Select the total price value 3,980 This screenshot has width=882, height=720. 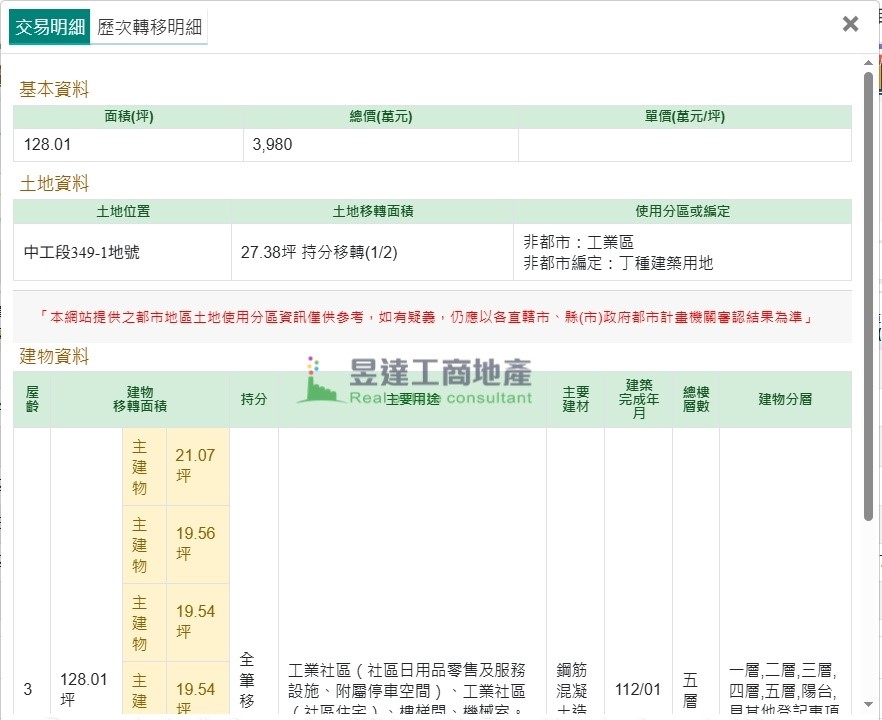272,144
